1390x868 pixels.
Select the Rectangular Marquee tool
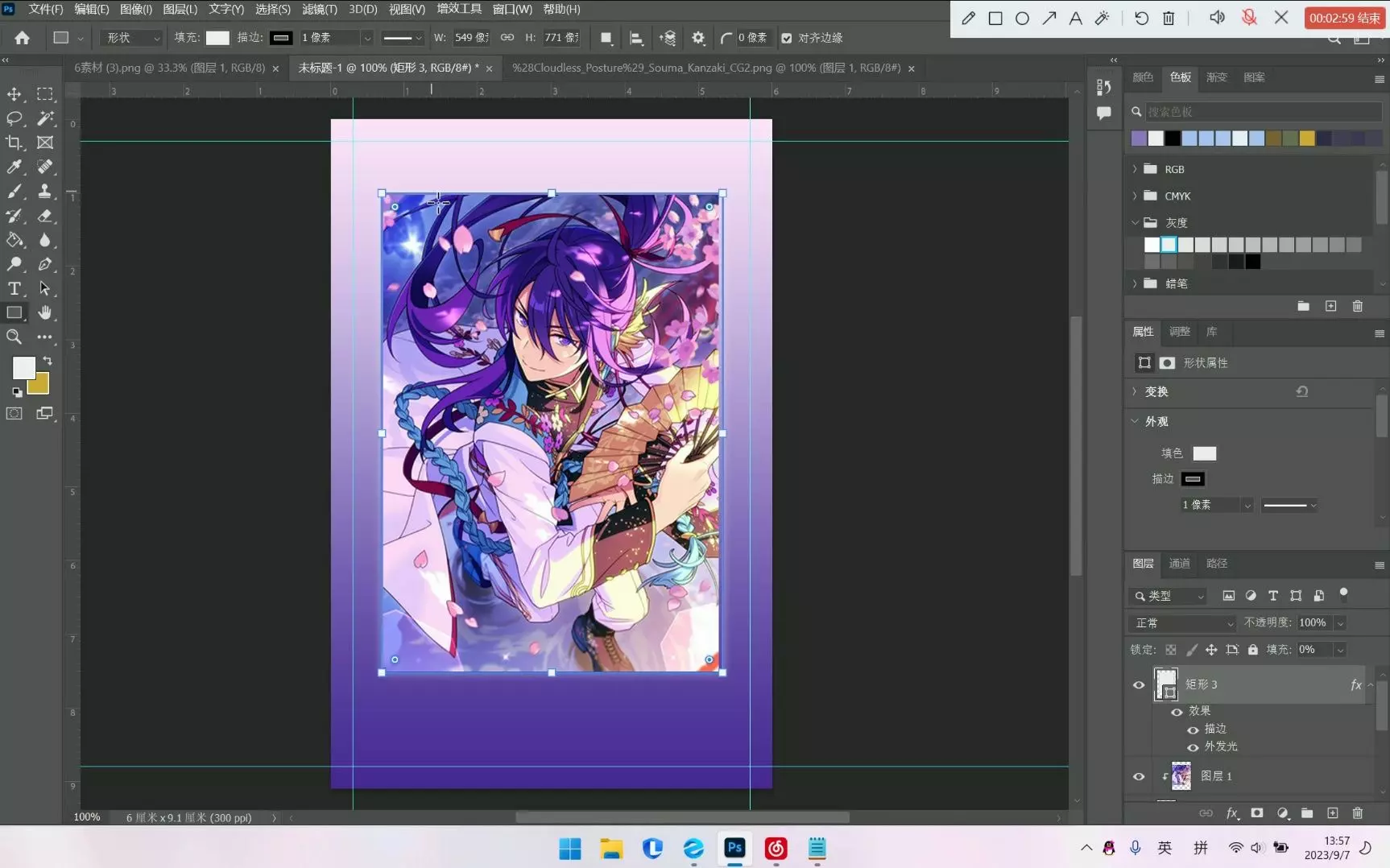[45, 94]
